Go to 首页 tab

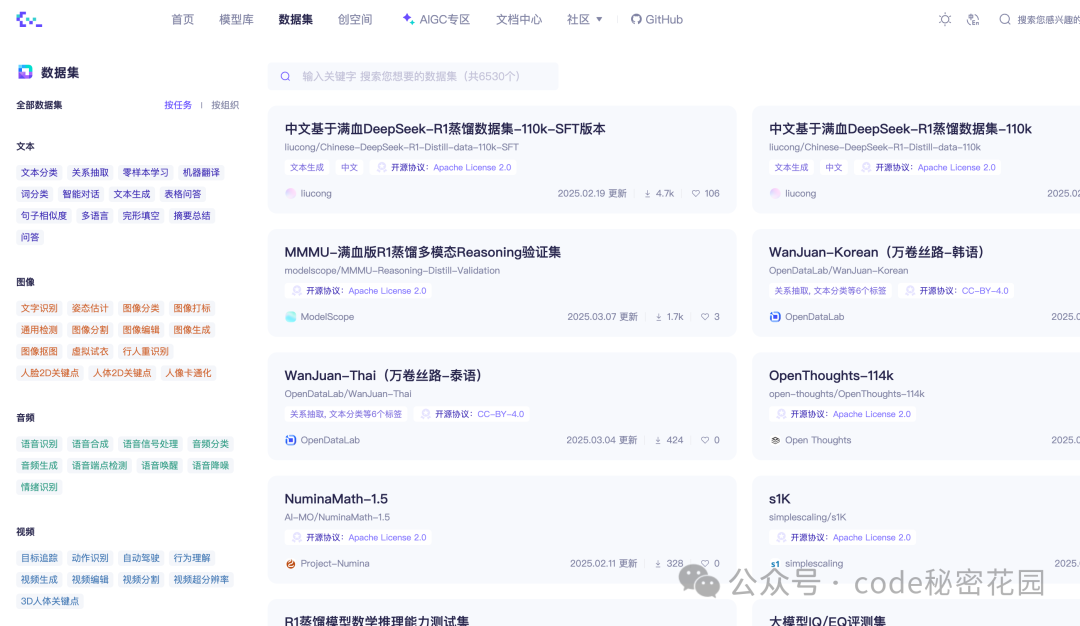pos(183,19)
